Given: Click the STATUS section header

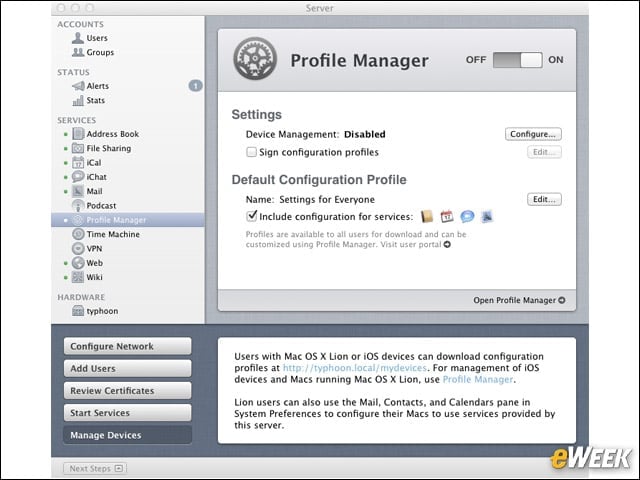Looking at the screenshot, I should coord(73,72).
